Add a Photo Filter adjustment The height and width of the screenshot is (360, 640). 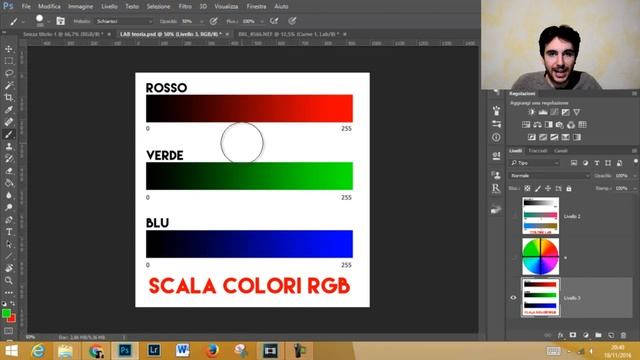[560, 124]
